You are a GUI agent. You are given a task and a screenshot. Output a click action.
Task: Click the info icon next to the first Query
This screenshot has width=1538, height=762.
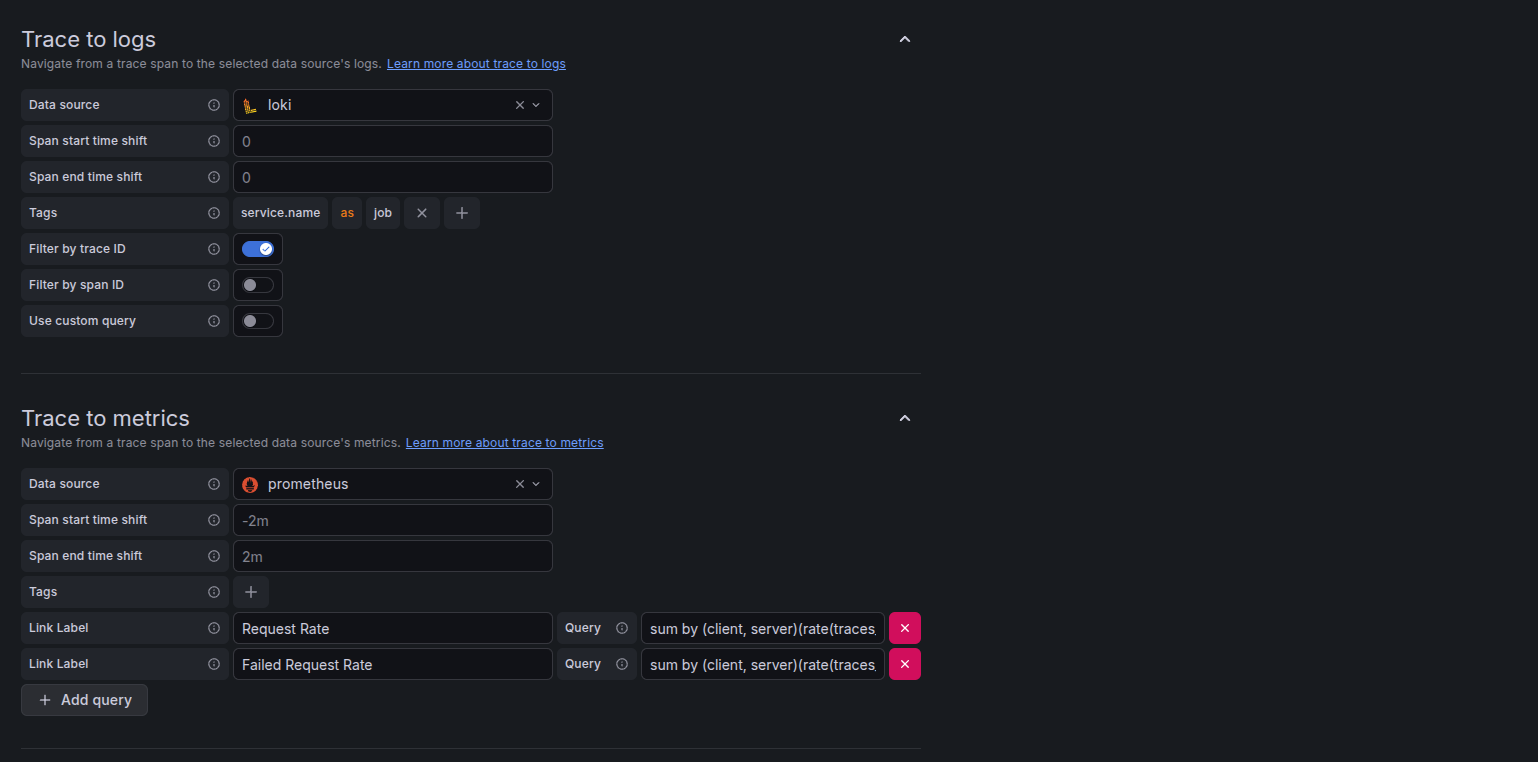click(622, 627)
